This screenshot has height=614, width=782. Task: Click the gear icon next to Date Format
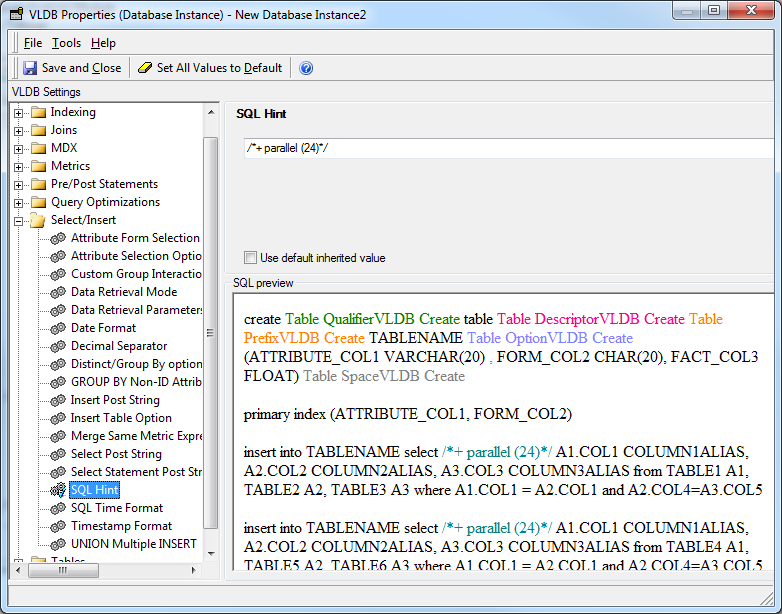coord(58,328)
